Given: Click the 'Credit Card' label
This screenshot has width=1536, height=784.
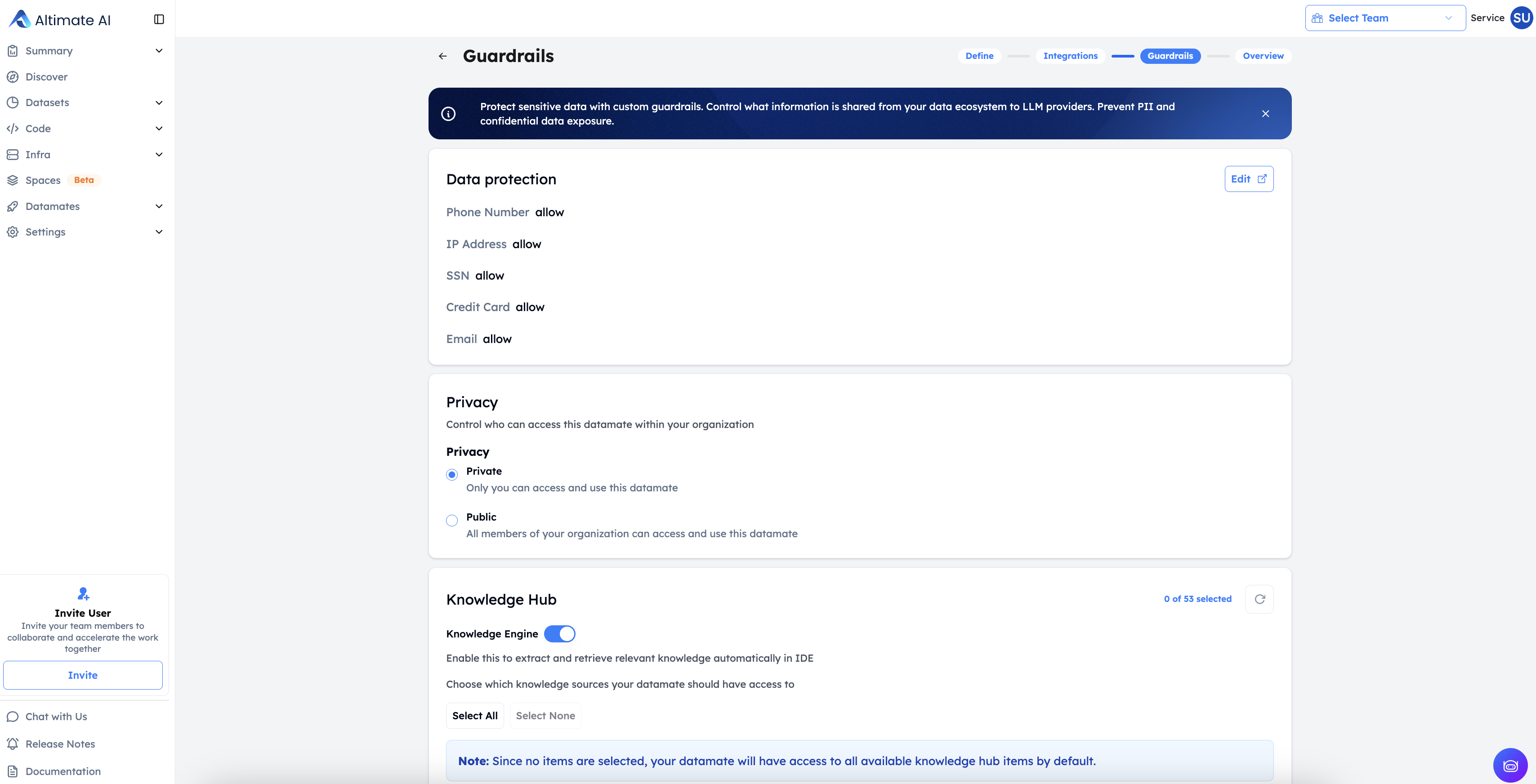Looking at the screenshot, I should (x=478, y=307).
